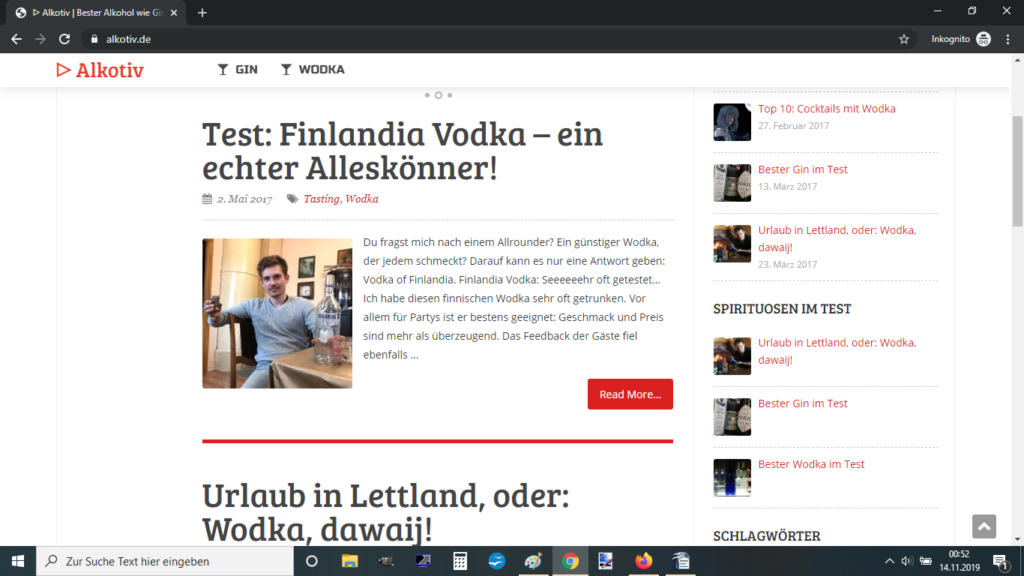This screenshot has width=1024, height=576.
Task: Open the GIN navigation menu item
Action: point(238,69)
